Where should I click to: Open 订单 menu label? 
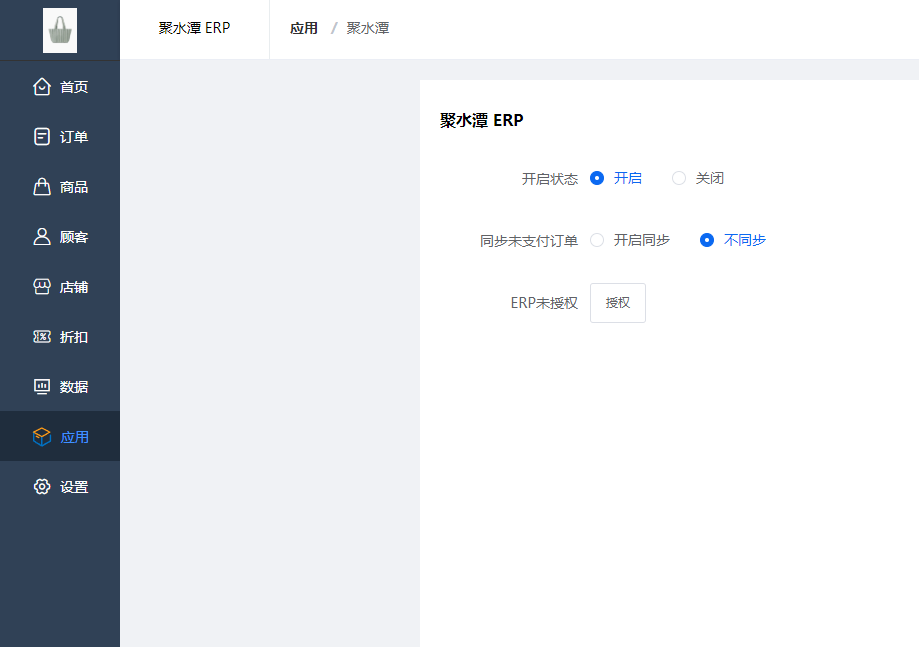point(74,137)
